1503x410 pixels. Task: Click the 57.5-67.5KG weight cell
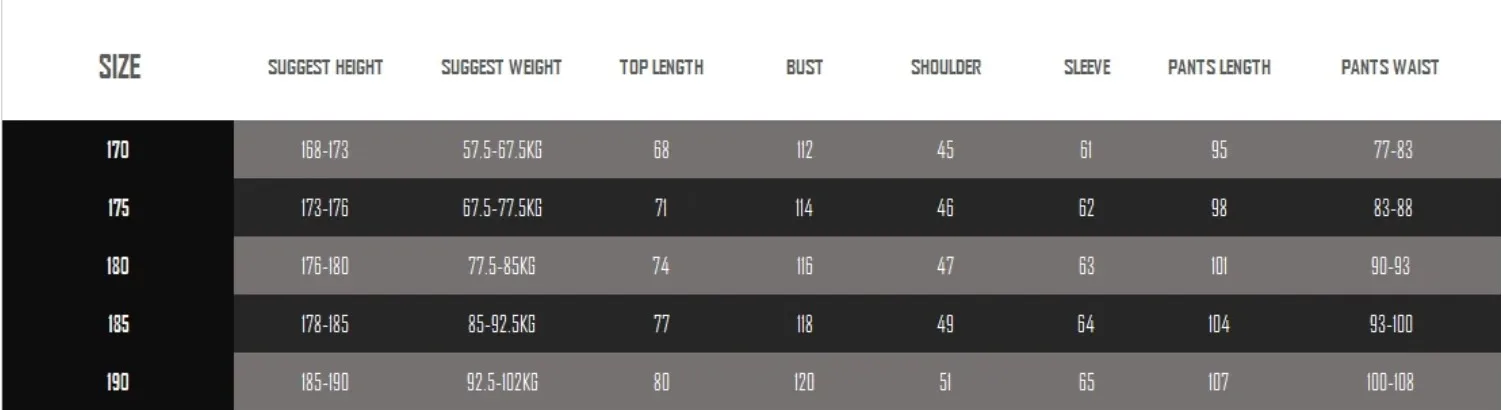pos(502,150)
